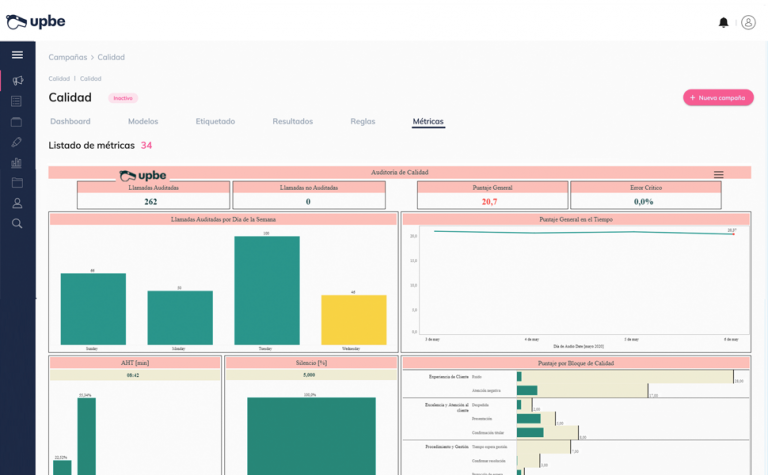This screenshot has width=768, height=475.
Task: Go to the Resultados tab
Action: pos(292,121)
